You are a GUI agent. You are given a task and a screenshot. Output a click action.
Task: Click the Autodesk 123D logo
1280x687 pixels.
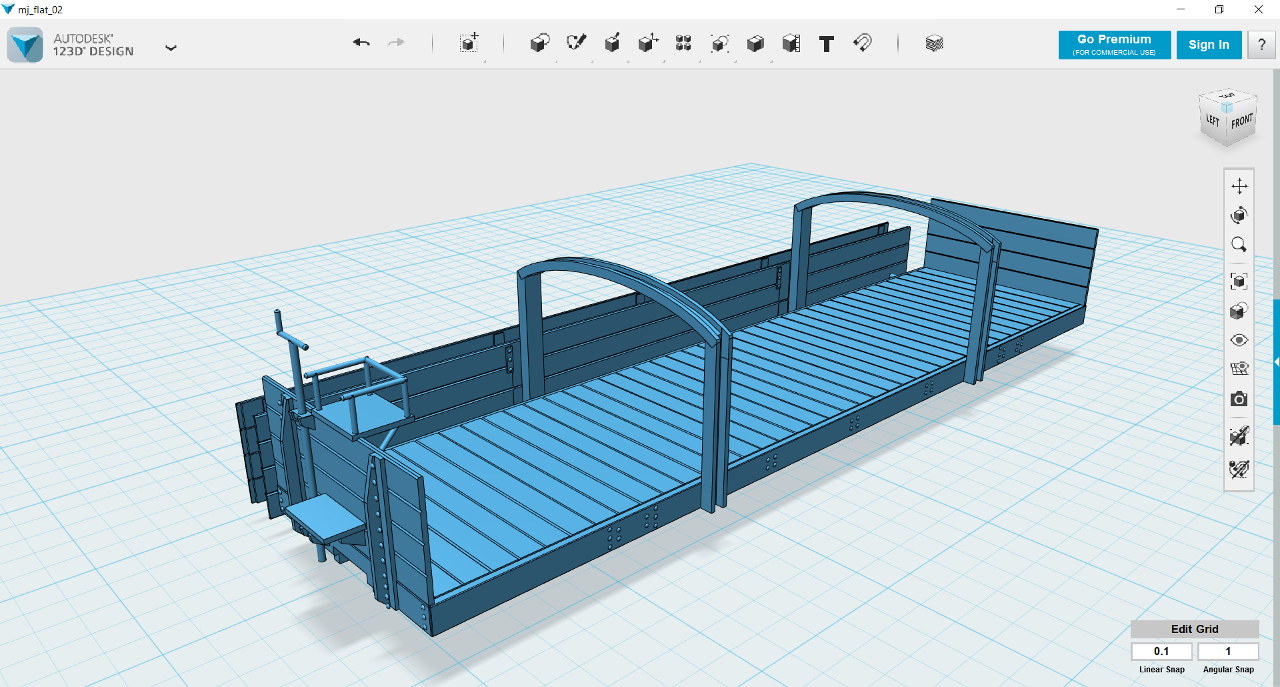coord(25,45)
